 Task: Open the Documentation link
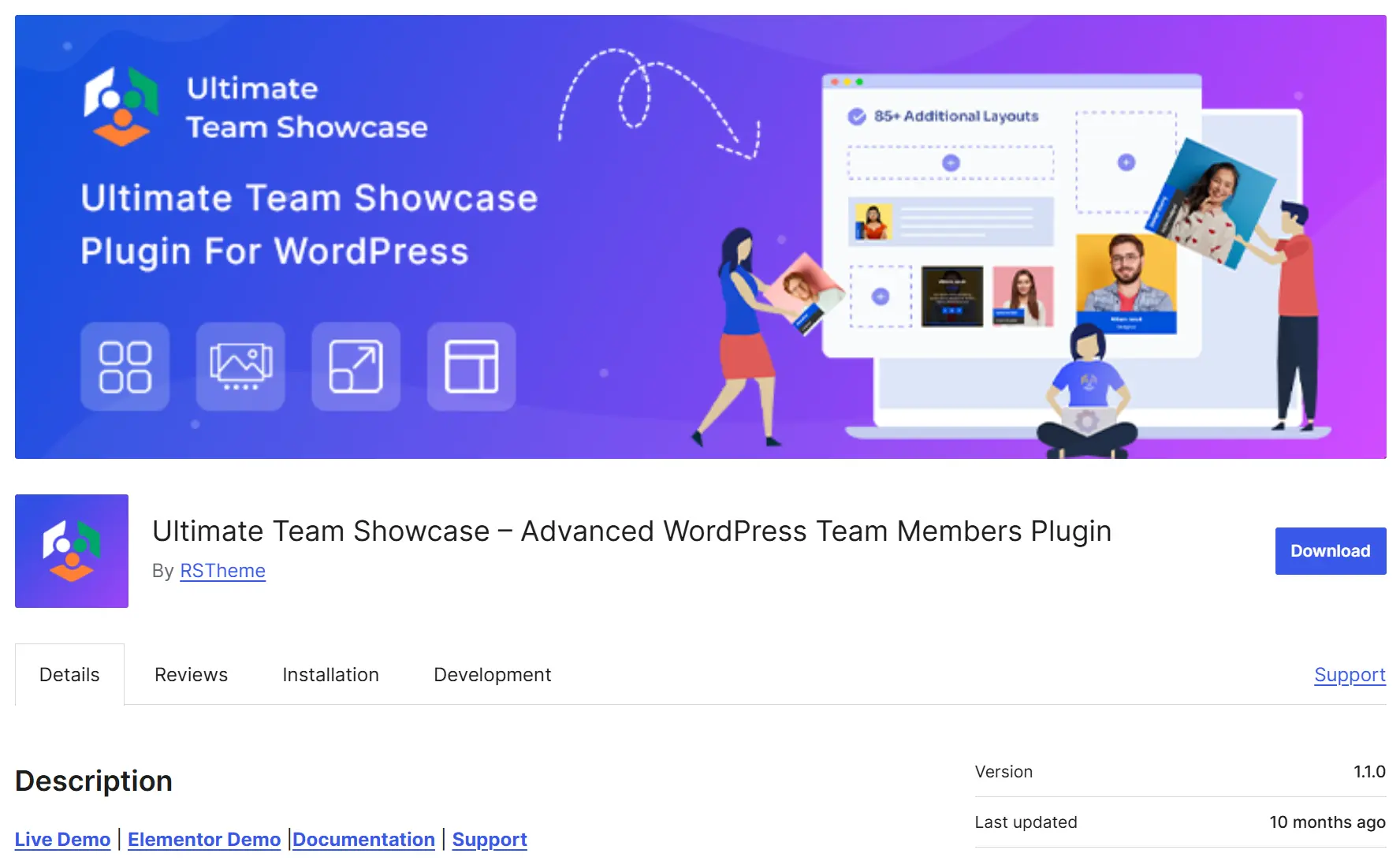363,840
